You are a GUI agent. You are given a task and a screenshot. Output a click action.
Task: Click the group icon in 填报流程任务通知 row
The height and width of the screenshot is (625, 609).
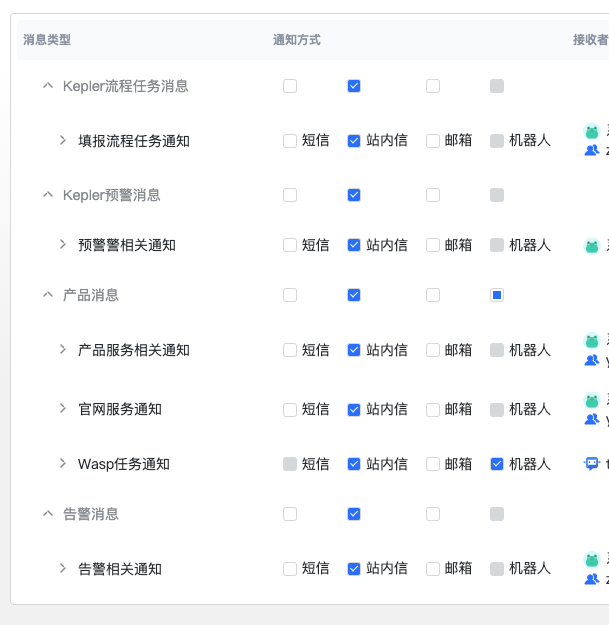(x=592, y=150)
